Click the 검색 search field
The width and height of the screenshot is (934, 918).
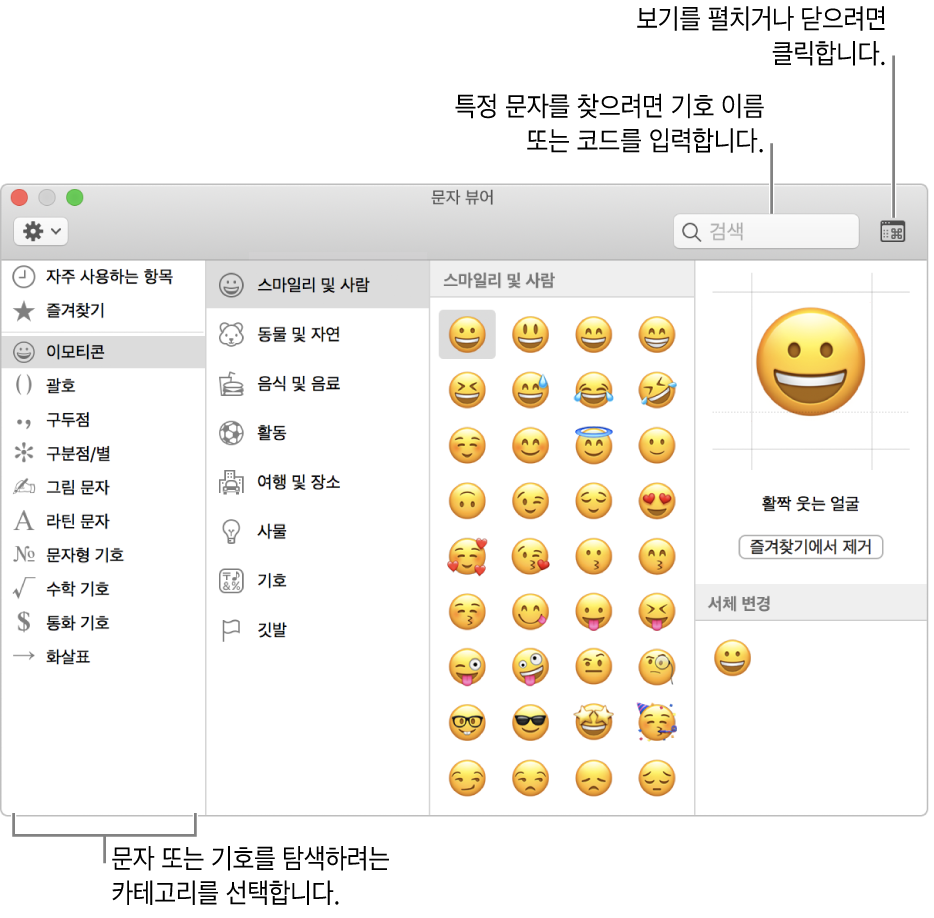click(766, 231)
